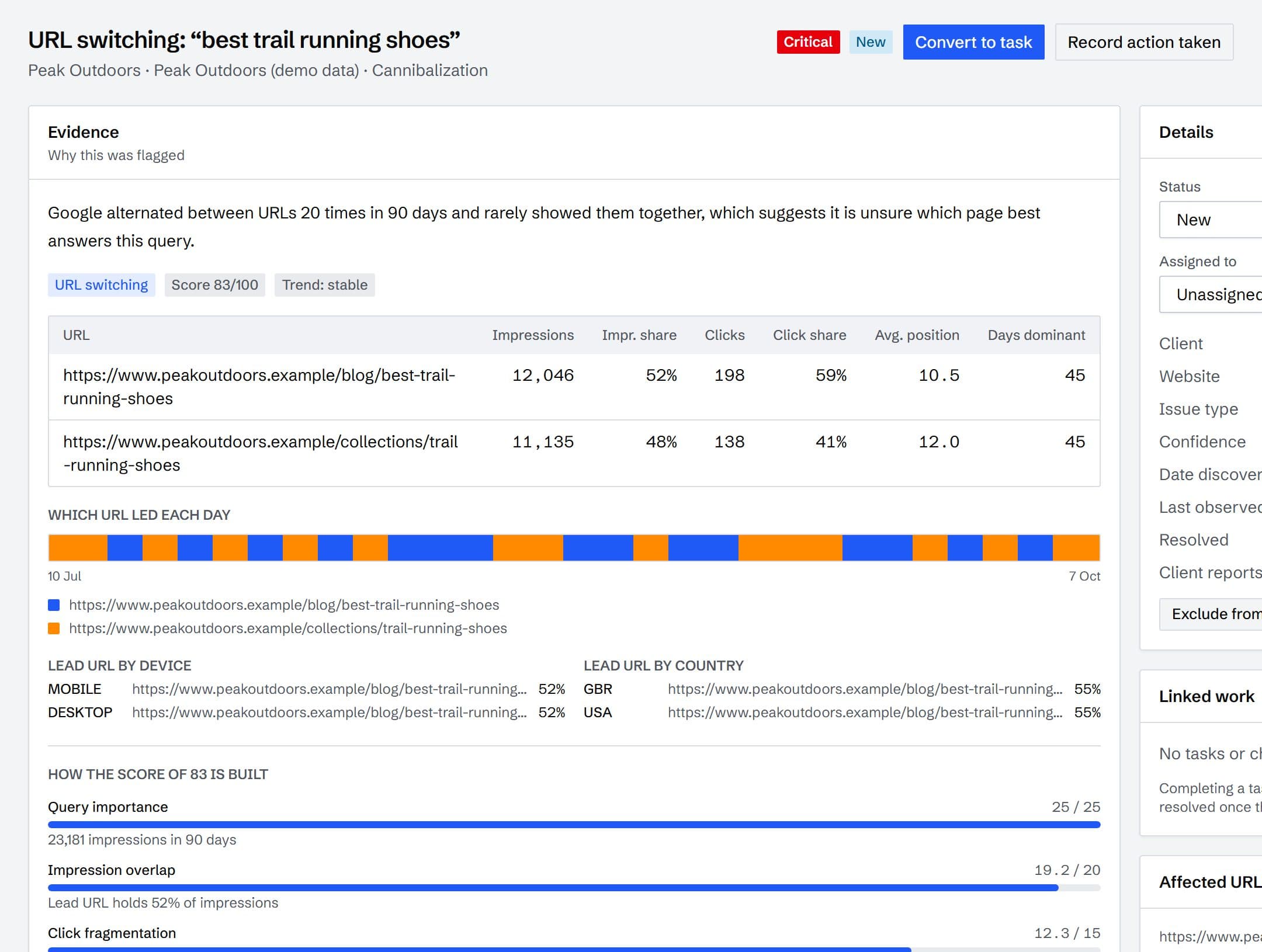Screen dimensions: 1262x952
Task: Click the Impressions column header
Action: 533,335
